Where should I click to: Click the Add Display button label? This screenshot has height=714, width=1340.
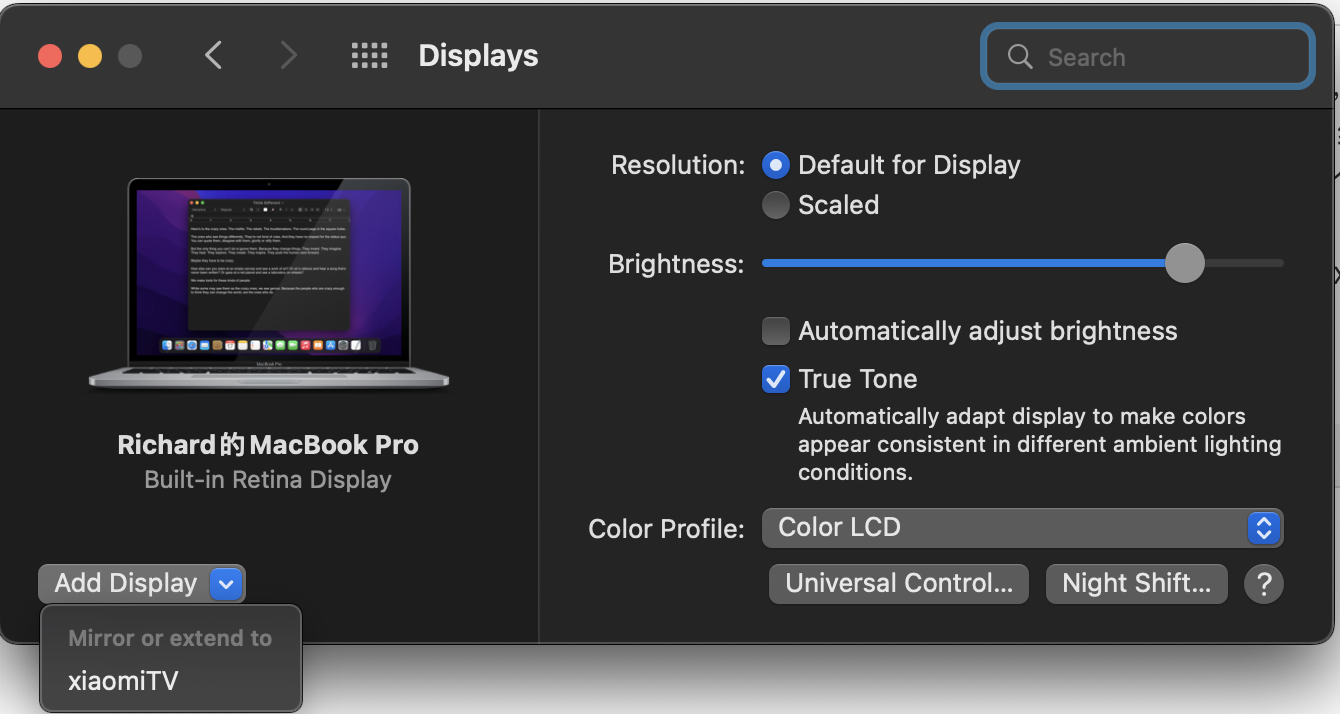click(125, 584)
